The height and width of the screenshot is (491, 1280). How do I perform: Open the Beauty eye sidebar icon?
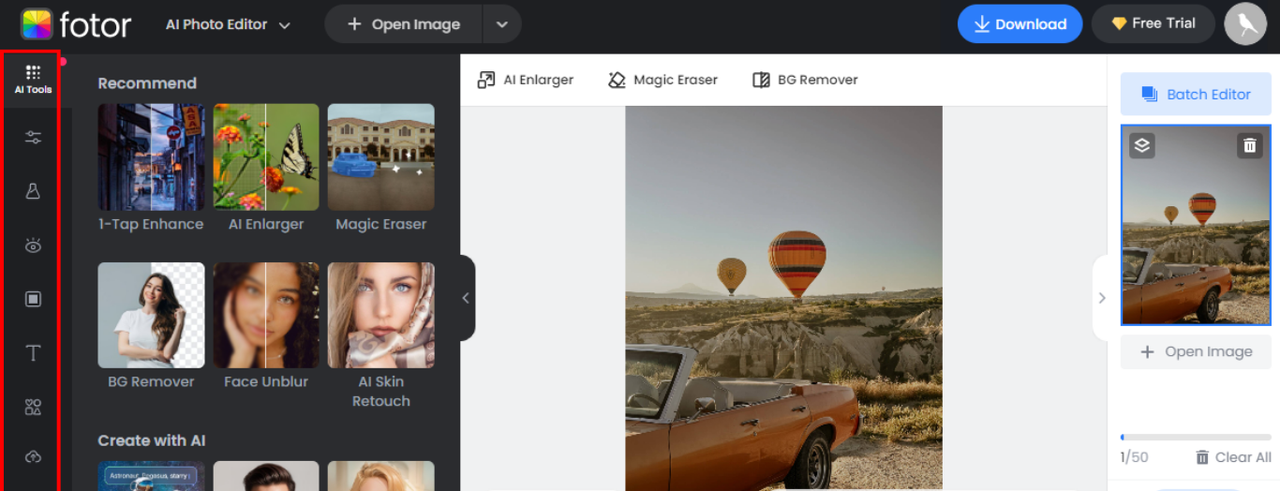point(33,245)
